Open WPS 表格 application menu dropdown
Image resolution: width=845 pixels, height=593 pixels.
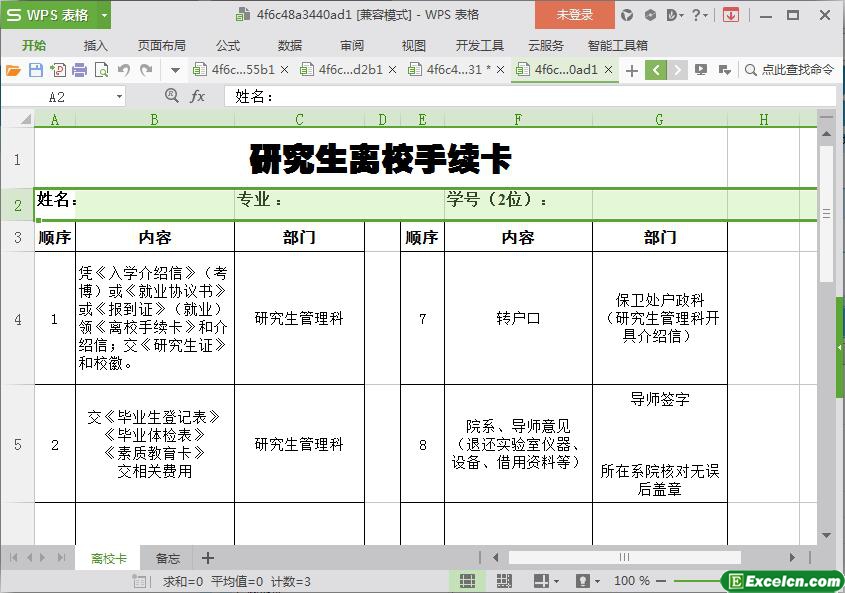pos(104,15)
